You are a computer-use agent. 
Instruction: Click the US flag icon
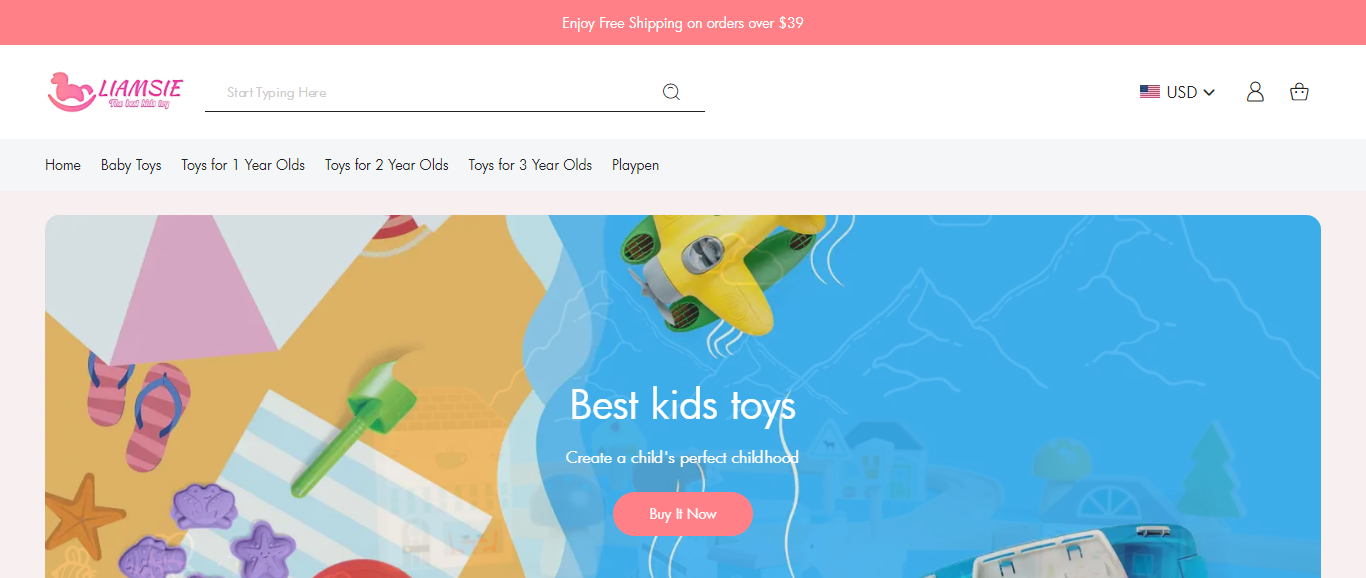(x=1150, y=92)
